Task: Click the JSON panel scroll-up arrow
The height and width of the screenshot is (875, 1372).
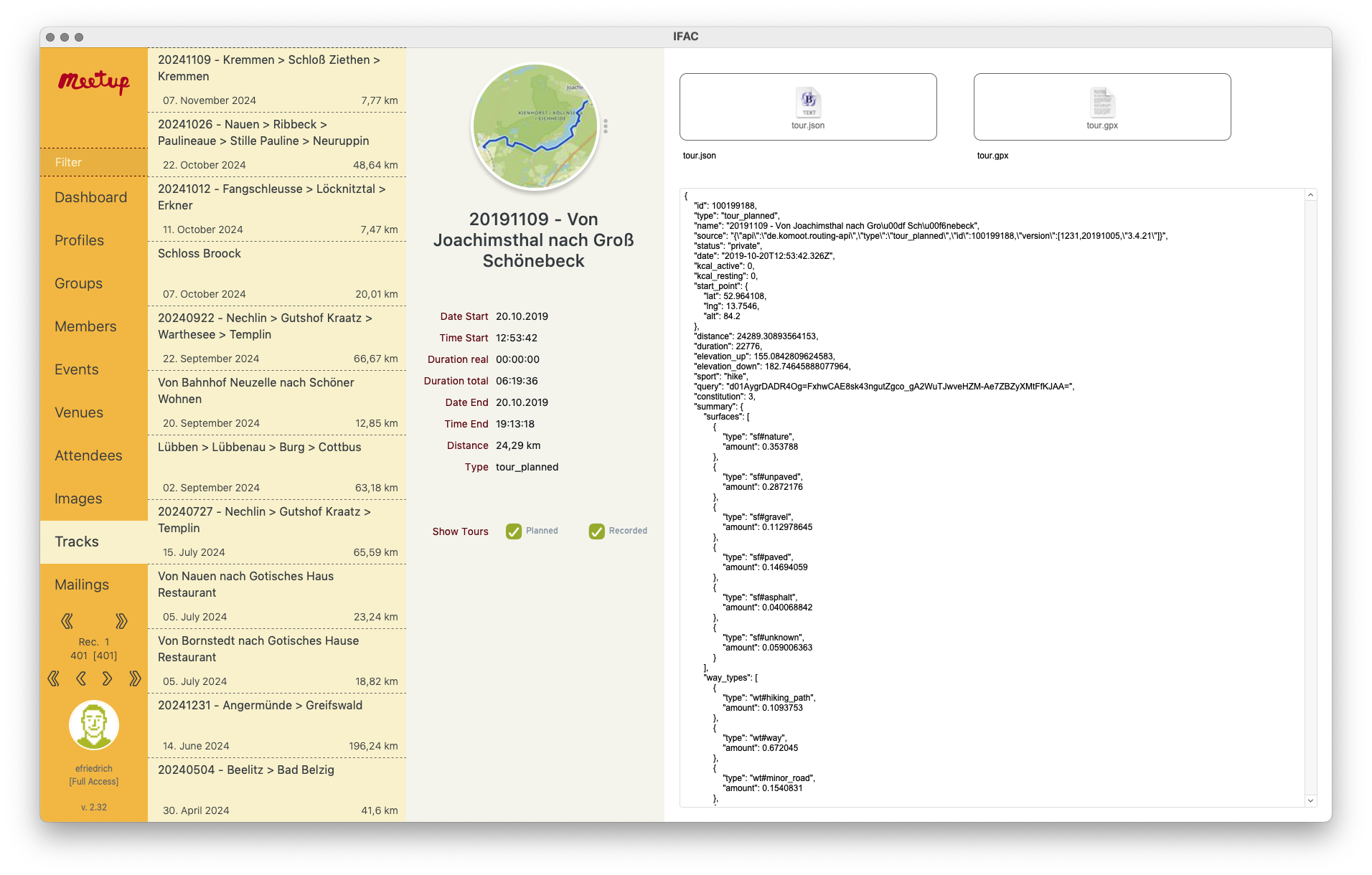Action: point(1310,195)
